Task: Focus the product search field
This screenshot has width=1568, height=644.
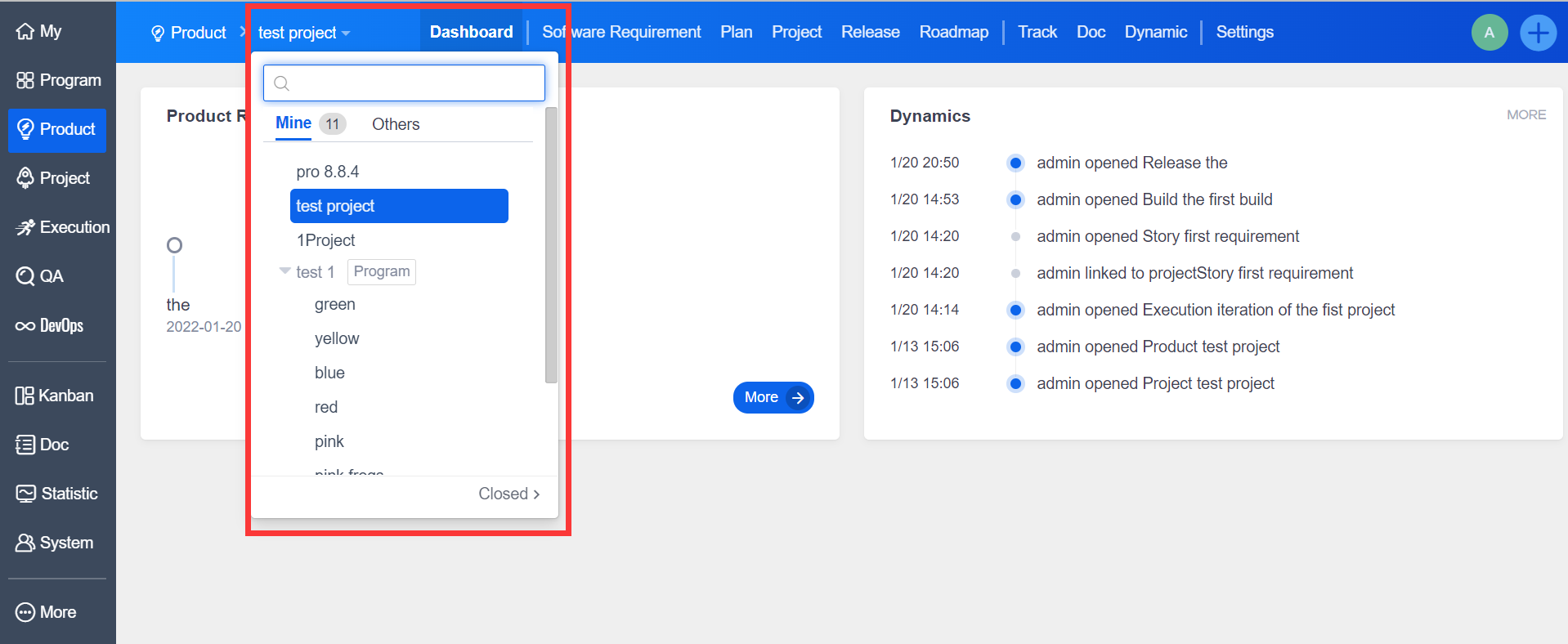Action: [x=404, y=83]
